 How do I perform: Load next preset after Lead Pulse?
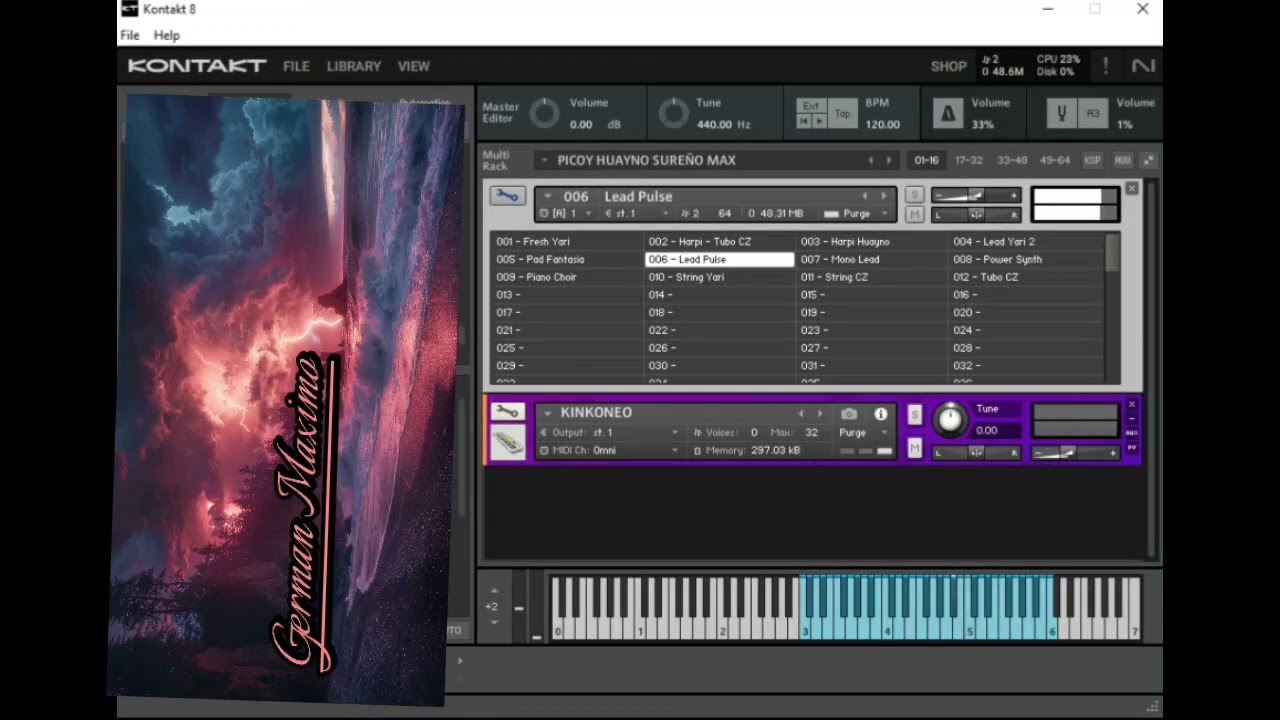coord(883,196)
